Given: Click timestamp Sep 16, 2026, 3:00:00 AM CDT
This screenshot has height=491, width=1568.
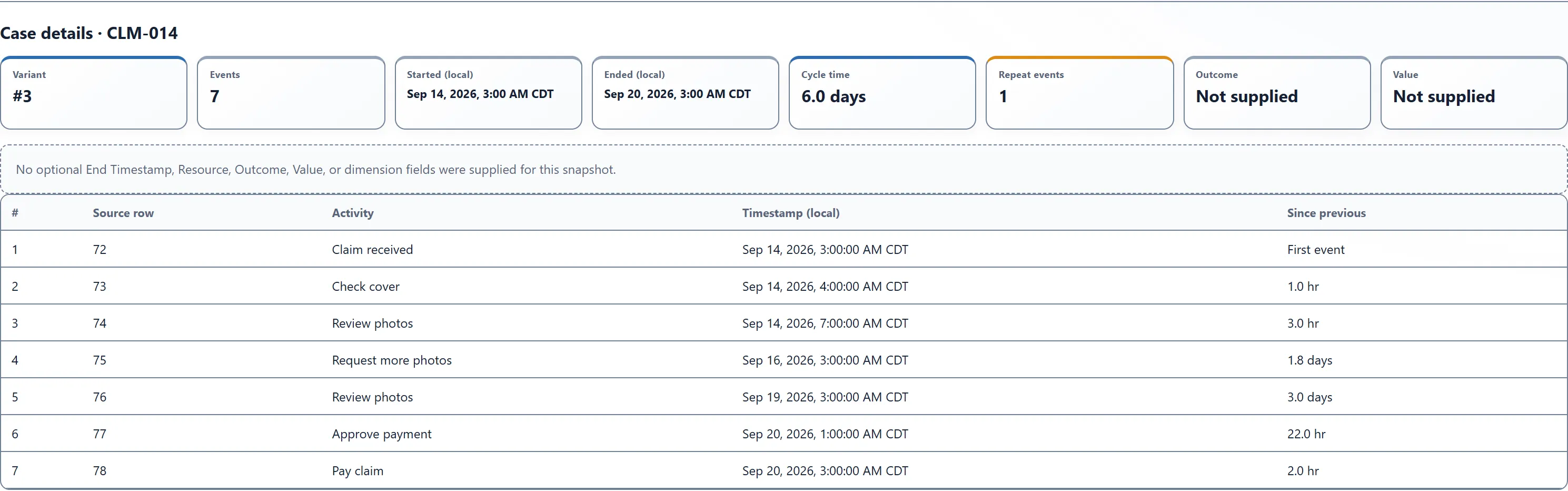Looking at the screenshot, I should click(825, 360).
